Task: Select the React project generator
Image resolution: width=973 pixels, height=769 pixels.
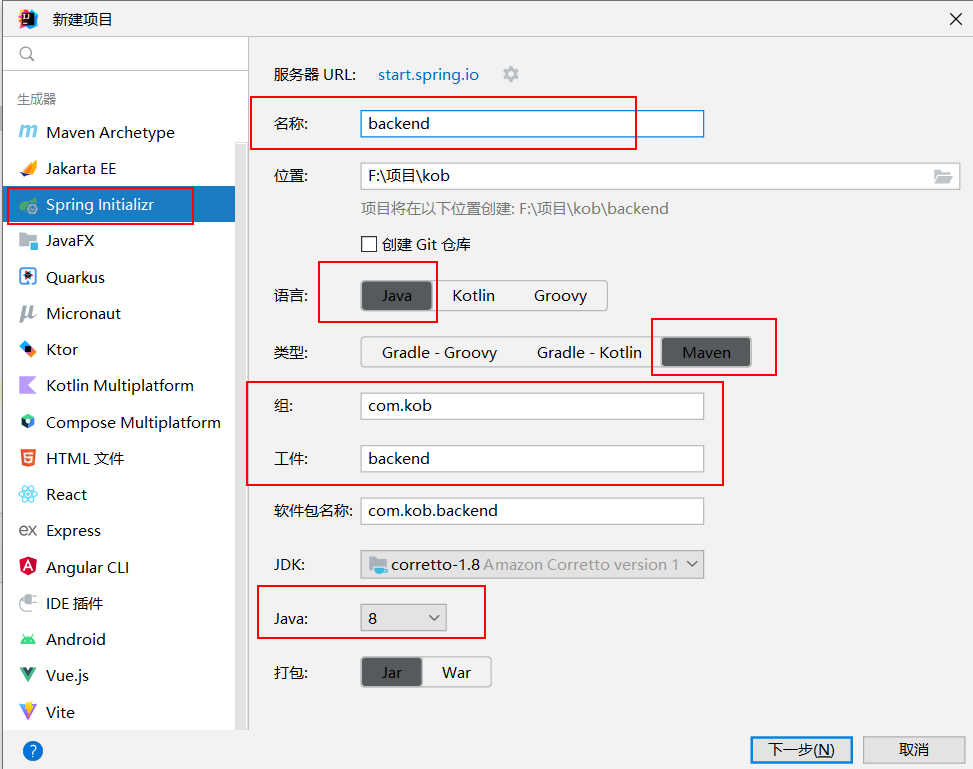Action: 66,494
